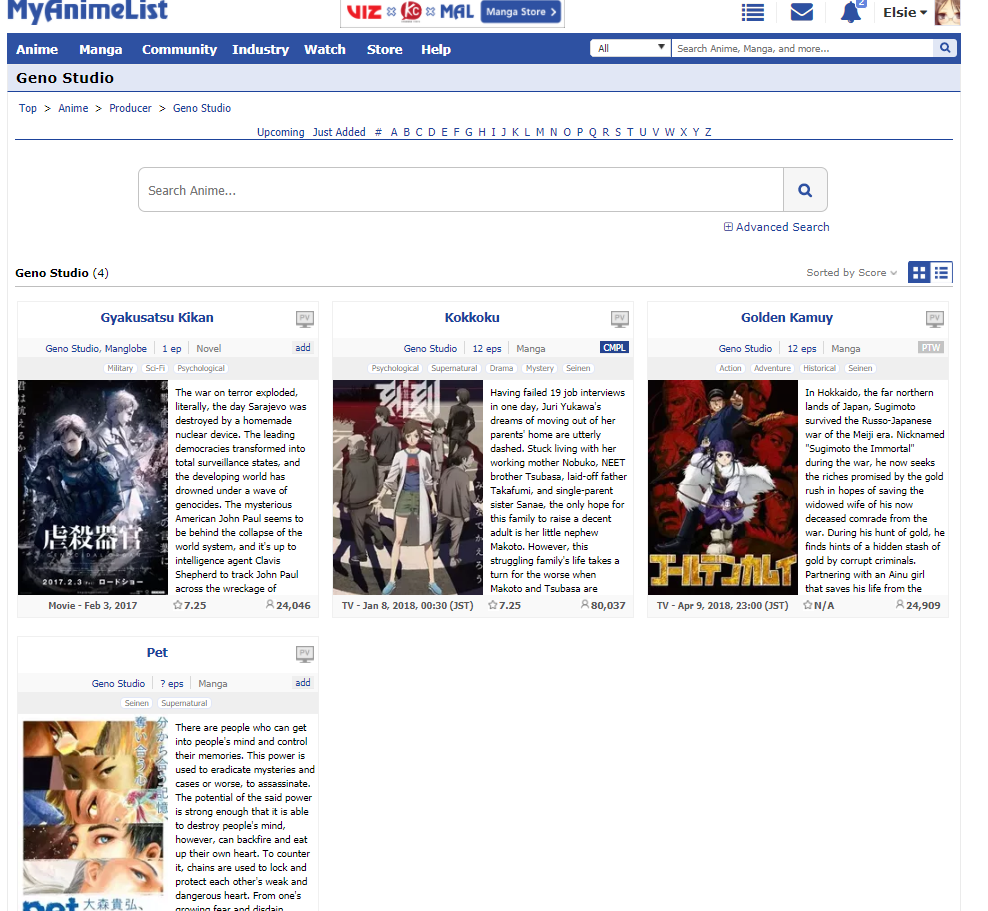Click the Search Anime magnifier button

click(805, 190)
